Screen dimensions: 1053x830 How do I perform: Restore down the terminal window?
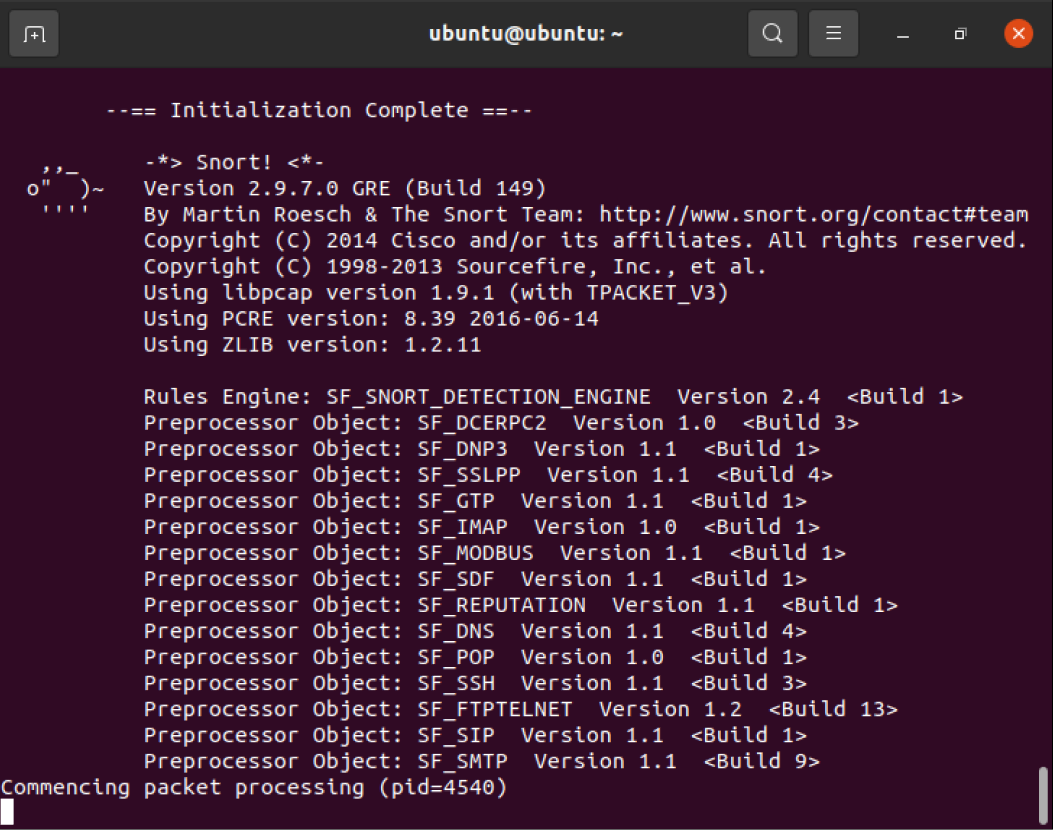tap(960, 34)
